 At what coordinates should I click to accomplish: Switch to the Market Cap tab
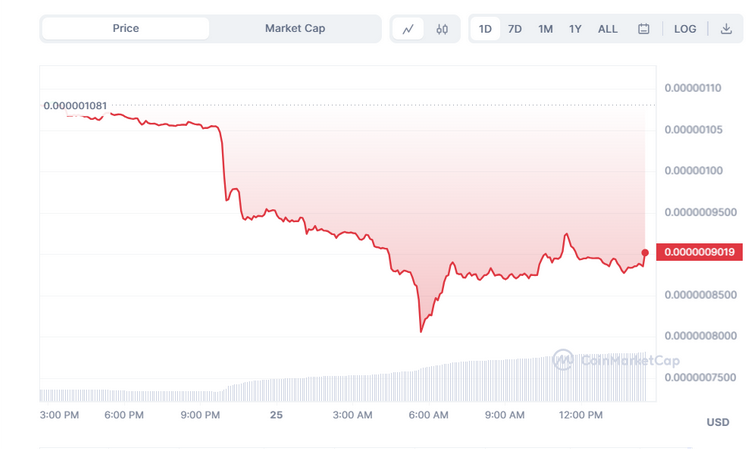(x=295, y=28)
